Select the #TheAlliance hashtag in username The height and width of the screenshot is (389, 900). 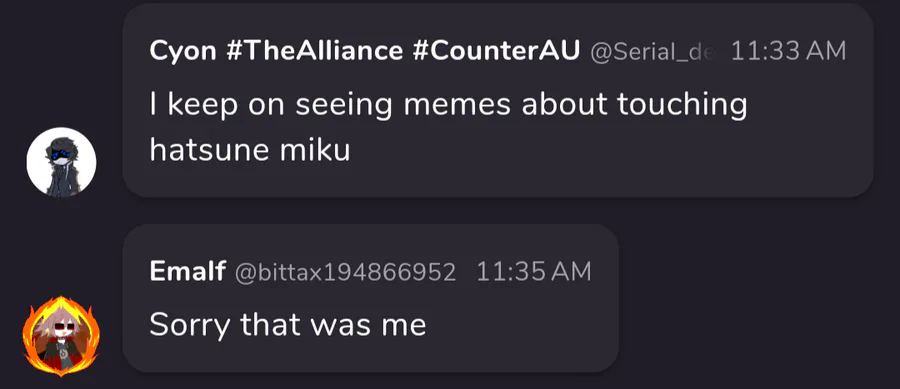coord(315,52)
